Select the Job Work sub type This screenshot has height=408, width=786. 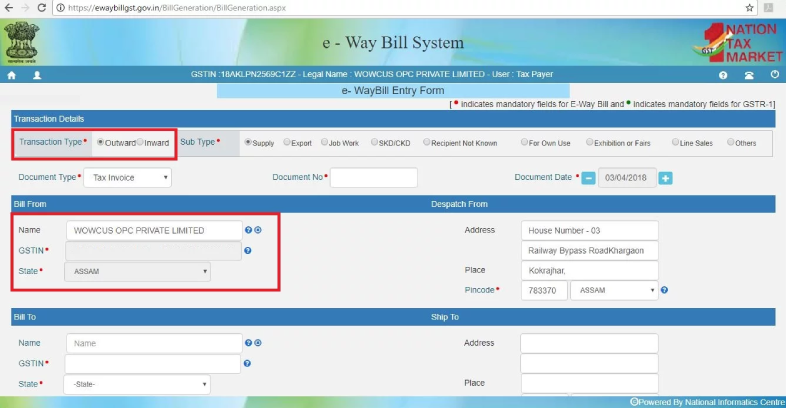(324, 142)
